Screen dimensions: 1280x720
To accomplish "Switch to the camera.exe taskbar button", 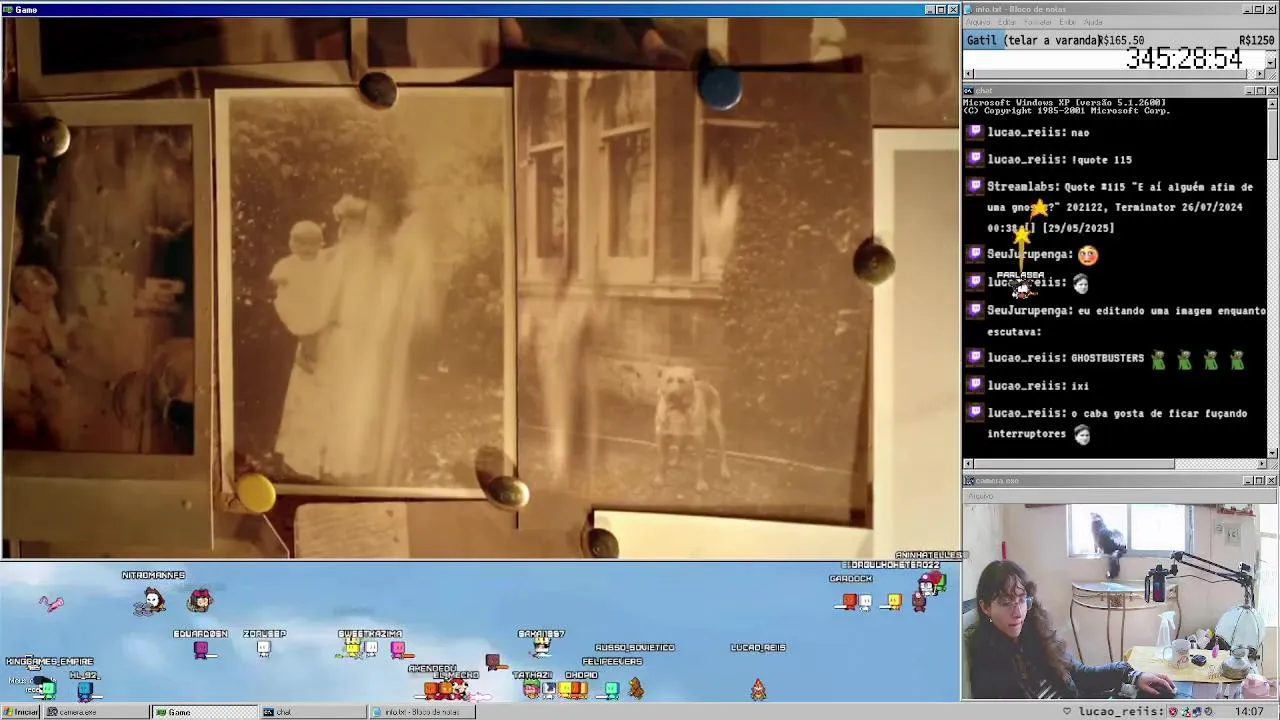I will coord(95,712).
